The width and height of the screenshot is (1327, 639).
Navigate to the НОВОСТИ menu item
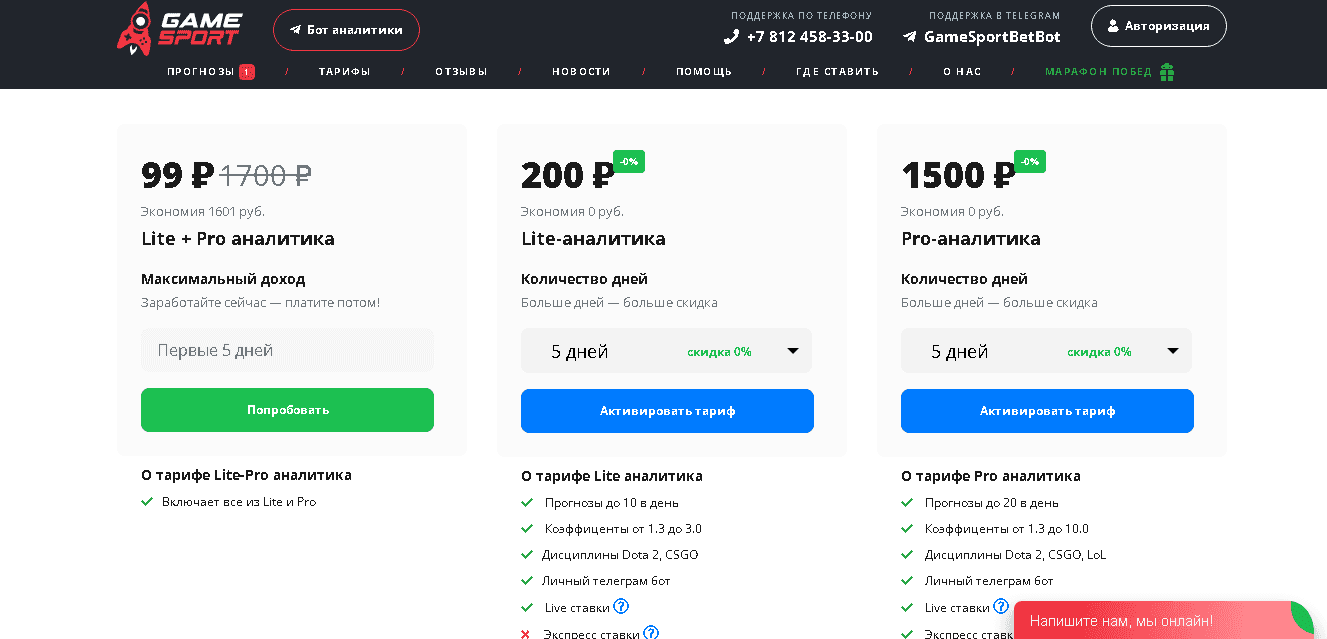[581, 71]
